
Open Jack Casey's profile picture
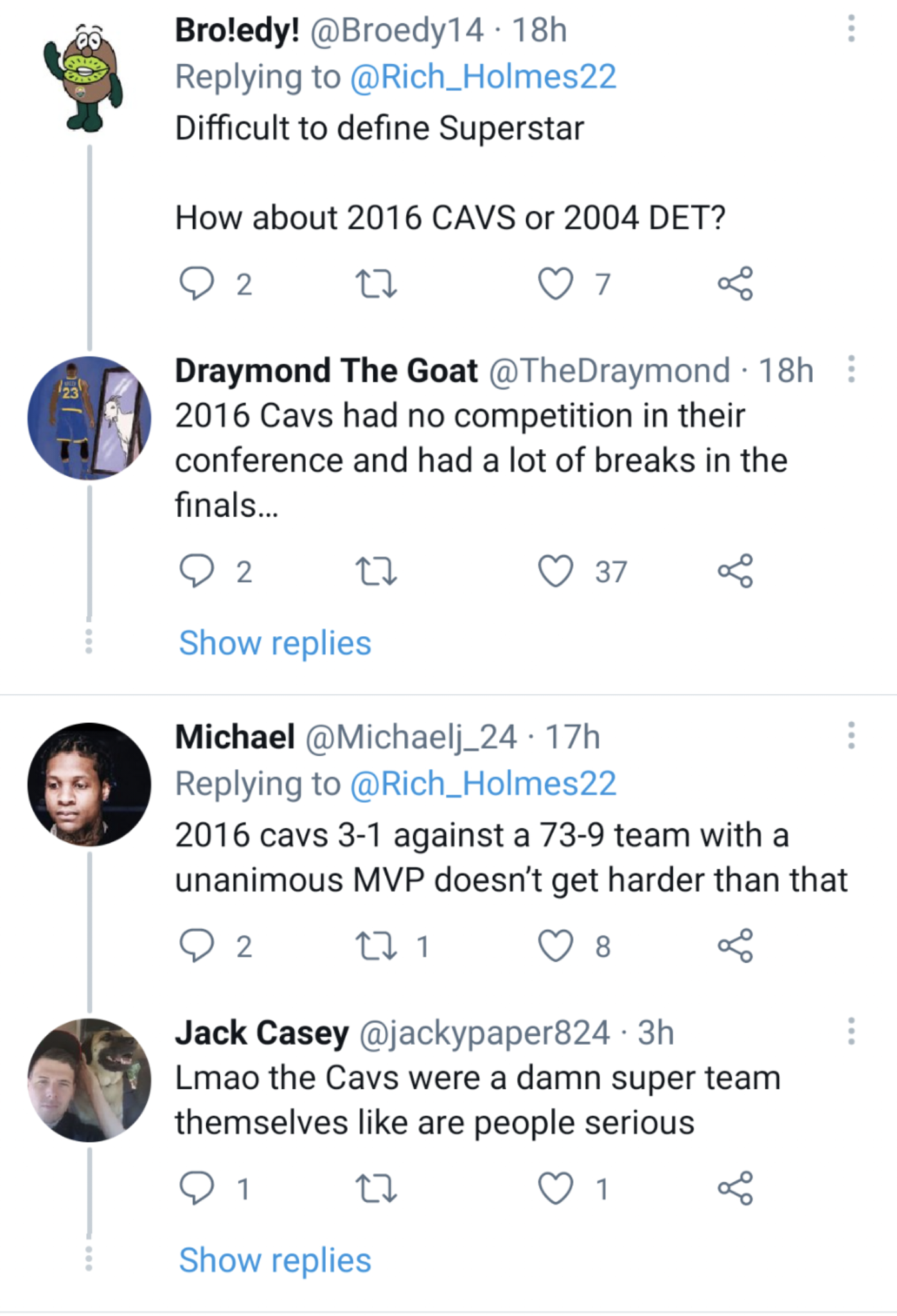(89, 1080)
